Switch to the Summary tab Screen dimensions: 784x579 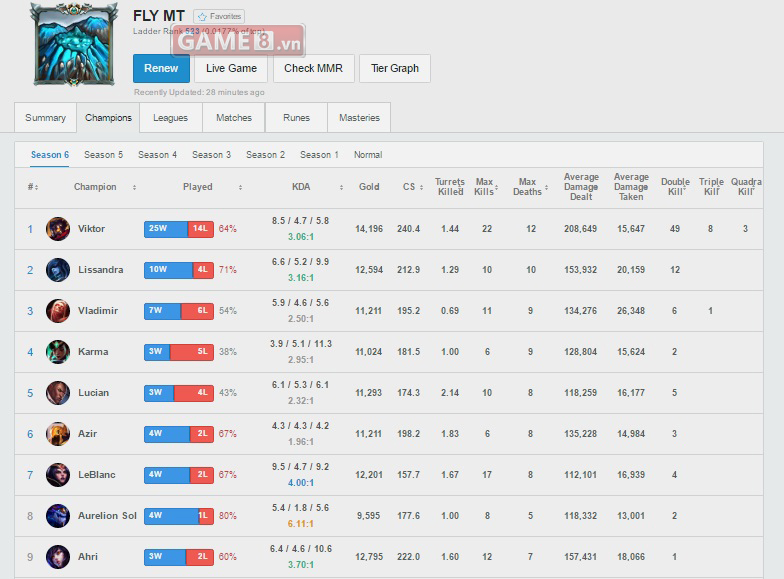(x=46, y=118)
